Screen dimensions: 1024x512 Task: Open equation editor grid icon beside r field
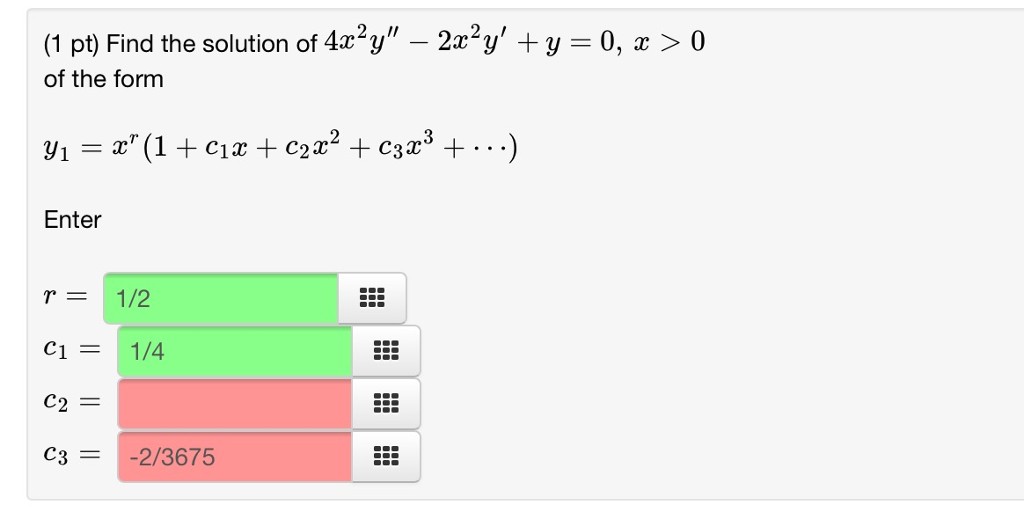pos(371,298)
